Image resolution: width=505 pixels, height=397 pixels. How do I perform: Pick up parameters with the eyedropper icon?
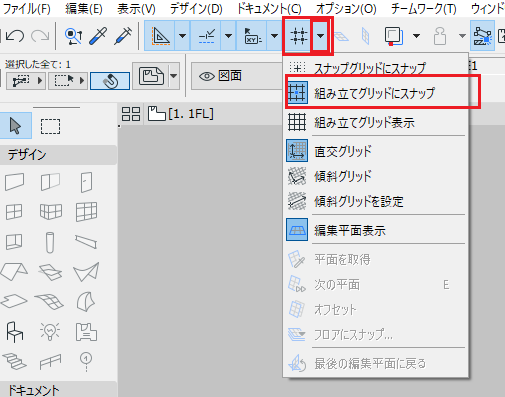[x=98, y=36]
